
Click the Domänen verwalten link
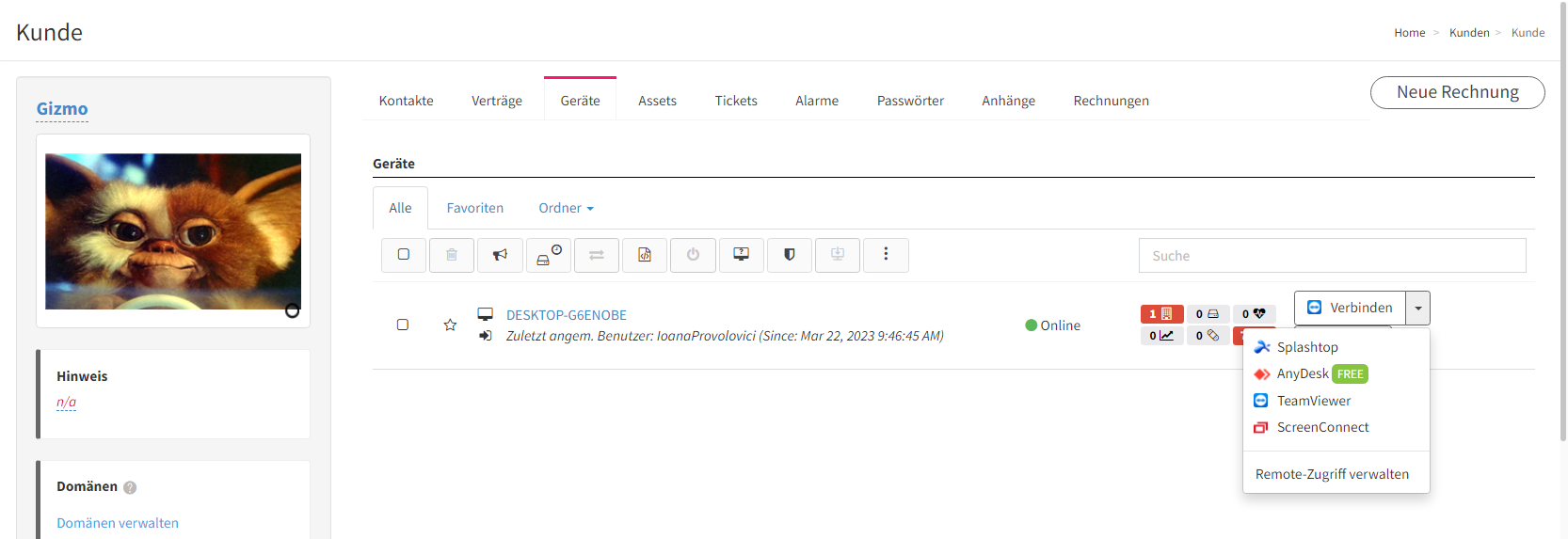118,523
